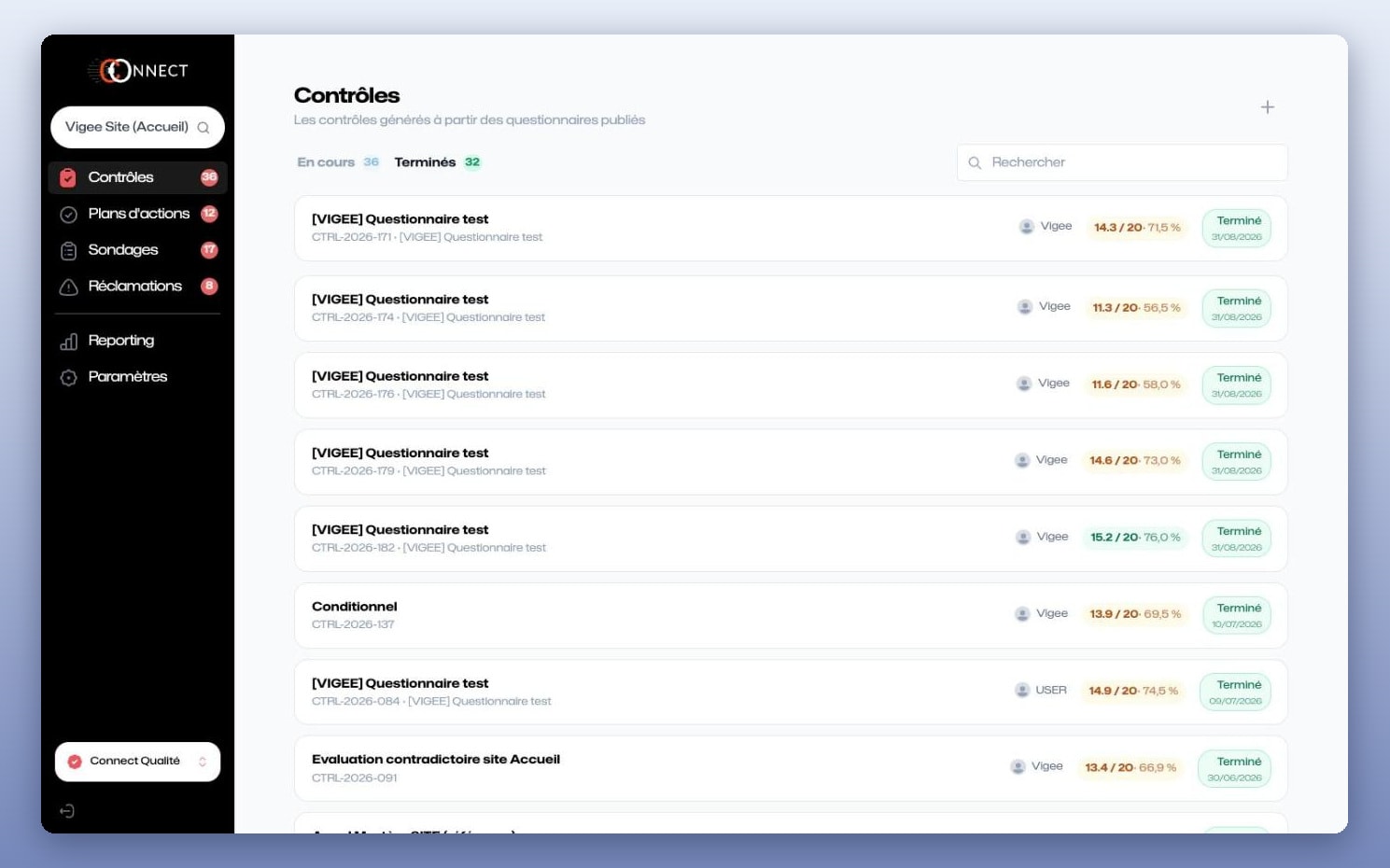Open Plans d'actions in the sidebar
Viewport: 1390px width, 868px height.
(x=137, y=214)
